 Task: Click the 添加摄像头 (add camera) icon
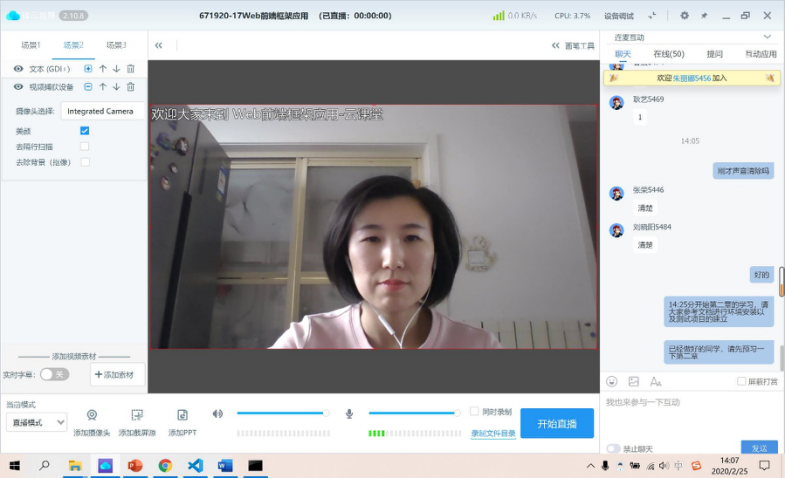point(92,415)
